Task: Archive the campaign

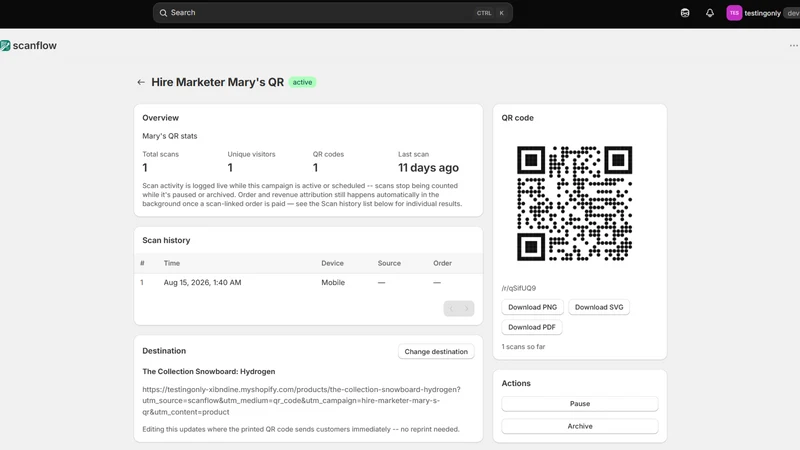Action: [x=580, y=426]
